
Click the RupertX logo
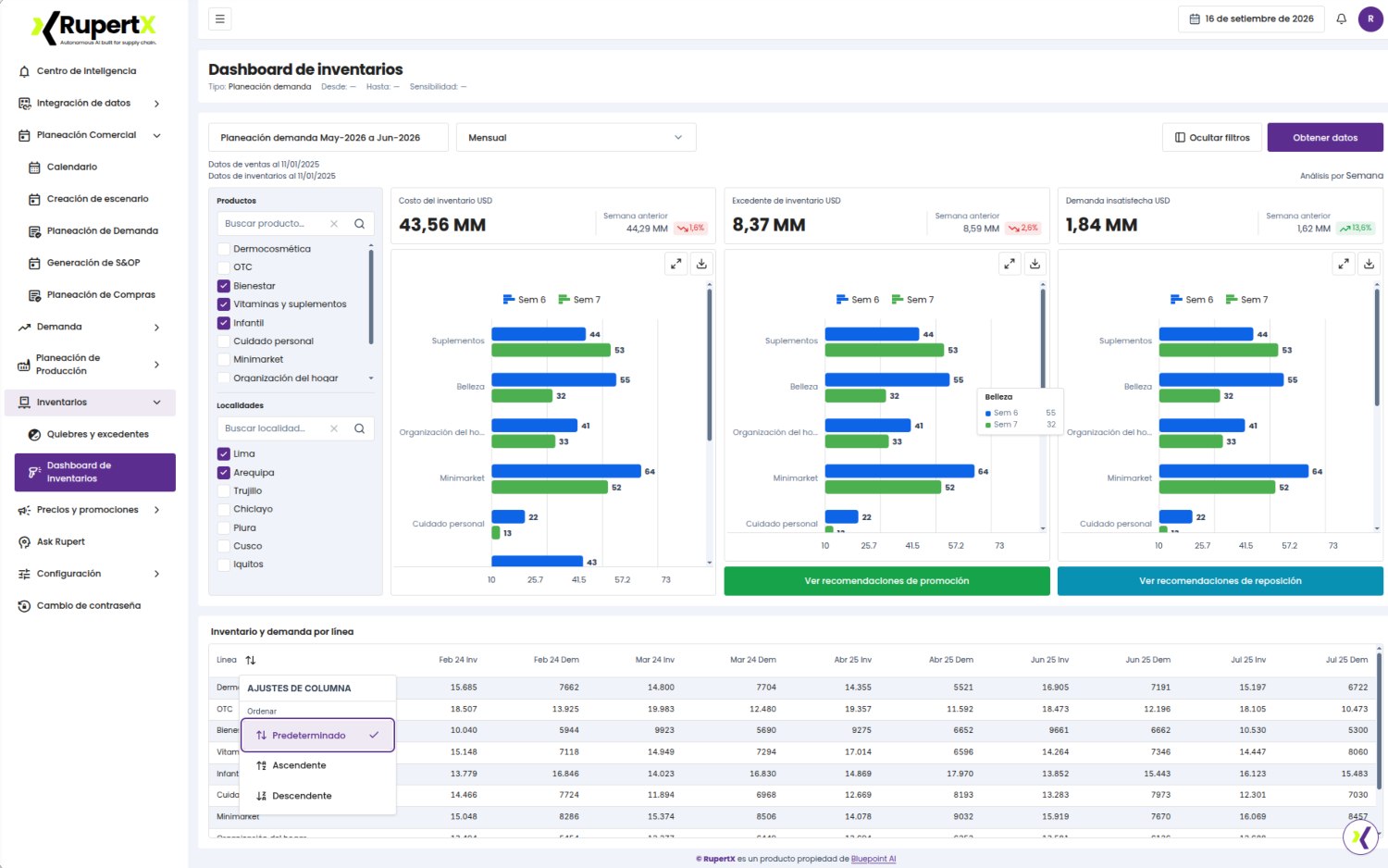[x=94, y=29]
